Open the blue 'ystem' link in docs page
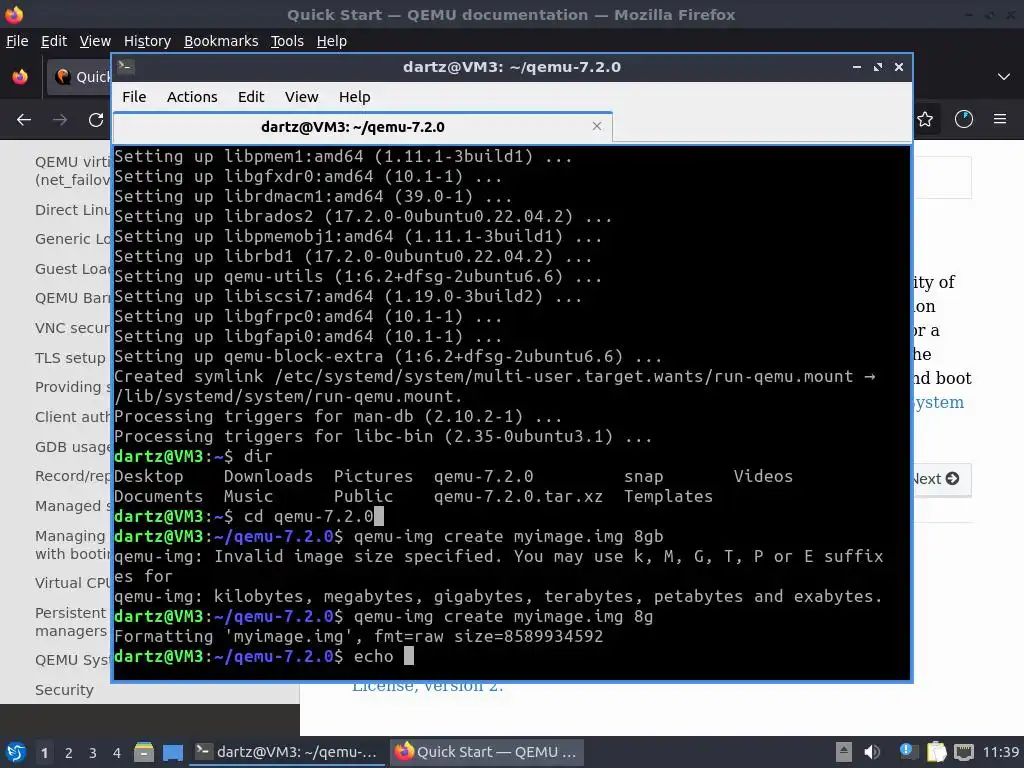The image size is (1024, 768). pyautogui.click(x=939, y=402)
